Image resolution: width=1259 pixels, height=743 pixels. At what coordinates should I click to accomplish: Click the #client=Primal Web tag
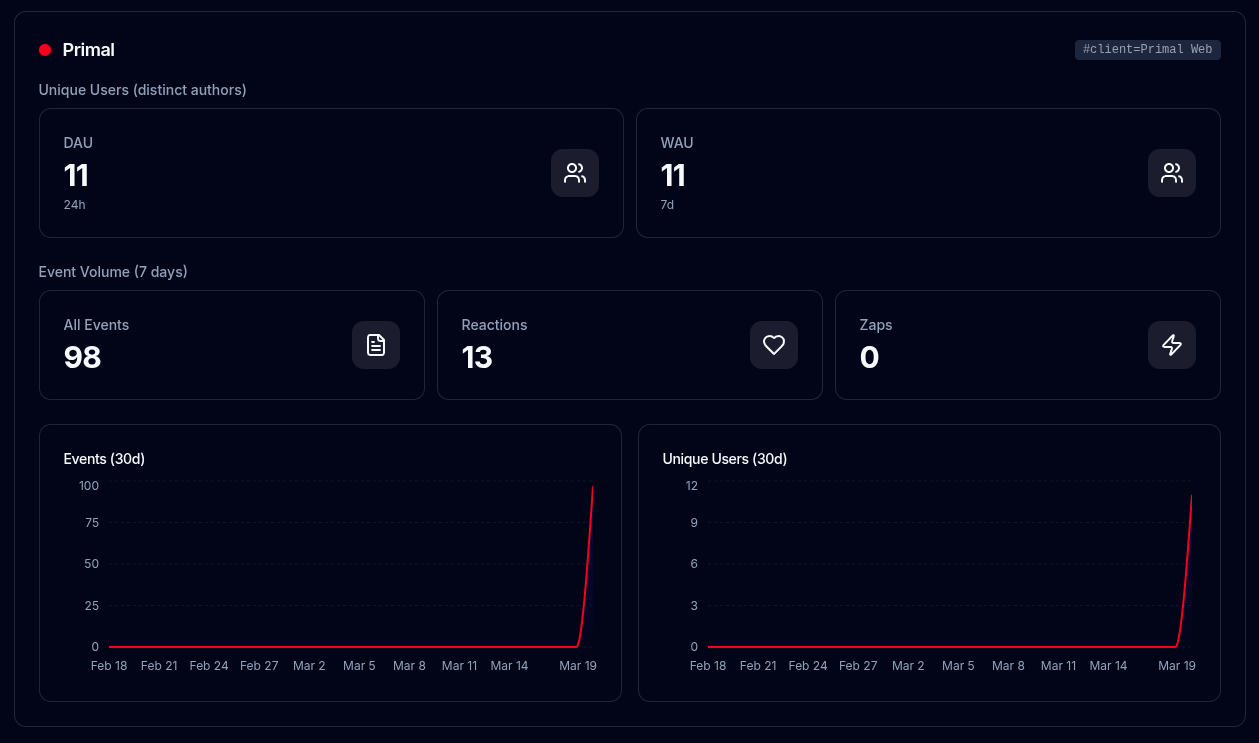[x=1147, y=50]
